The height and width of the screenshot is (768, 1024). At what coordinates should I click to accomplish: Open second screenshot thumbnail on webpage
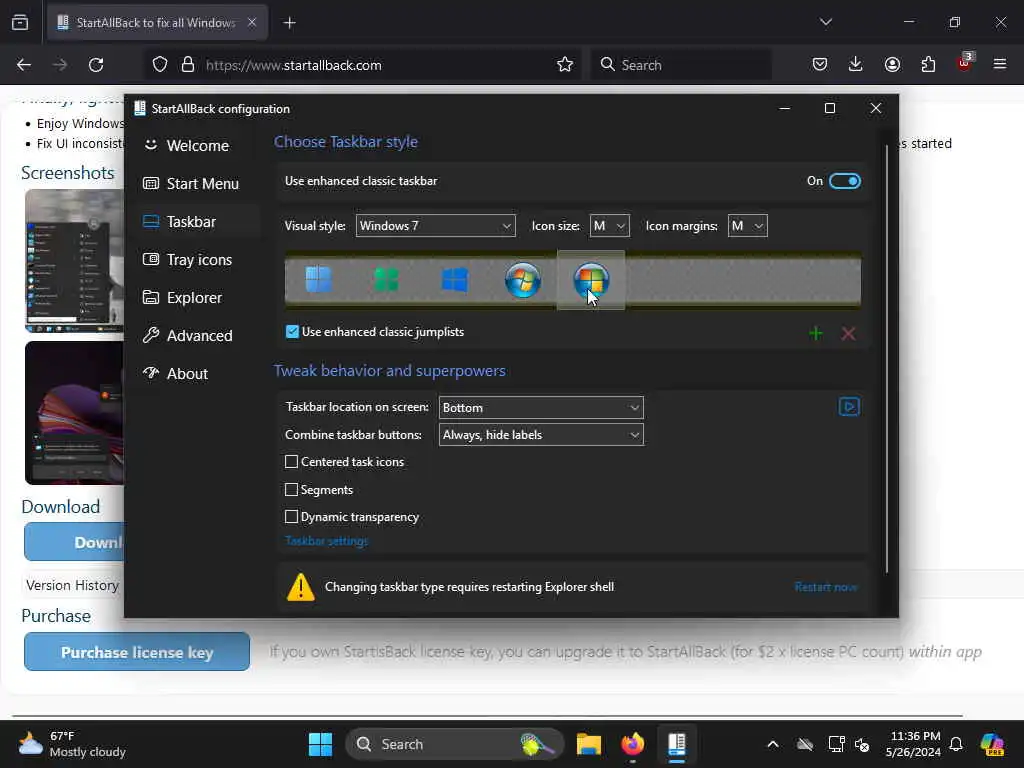click(74, 413)
